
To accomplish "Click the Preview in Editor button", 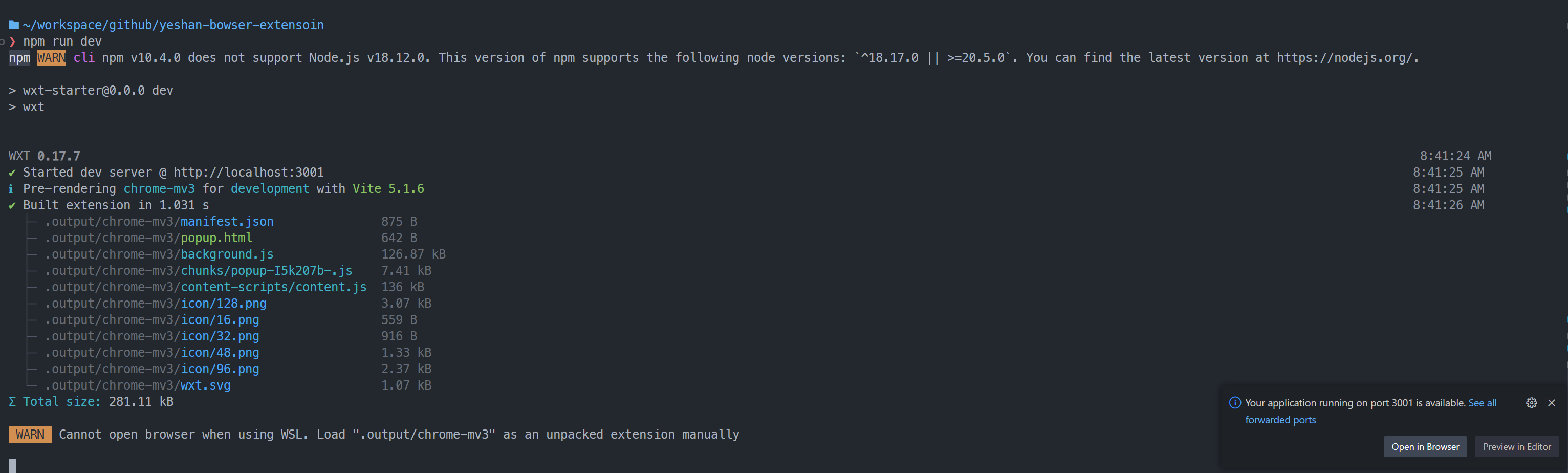I will (1516, 446).
